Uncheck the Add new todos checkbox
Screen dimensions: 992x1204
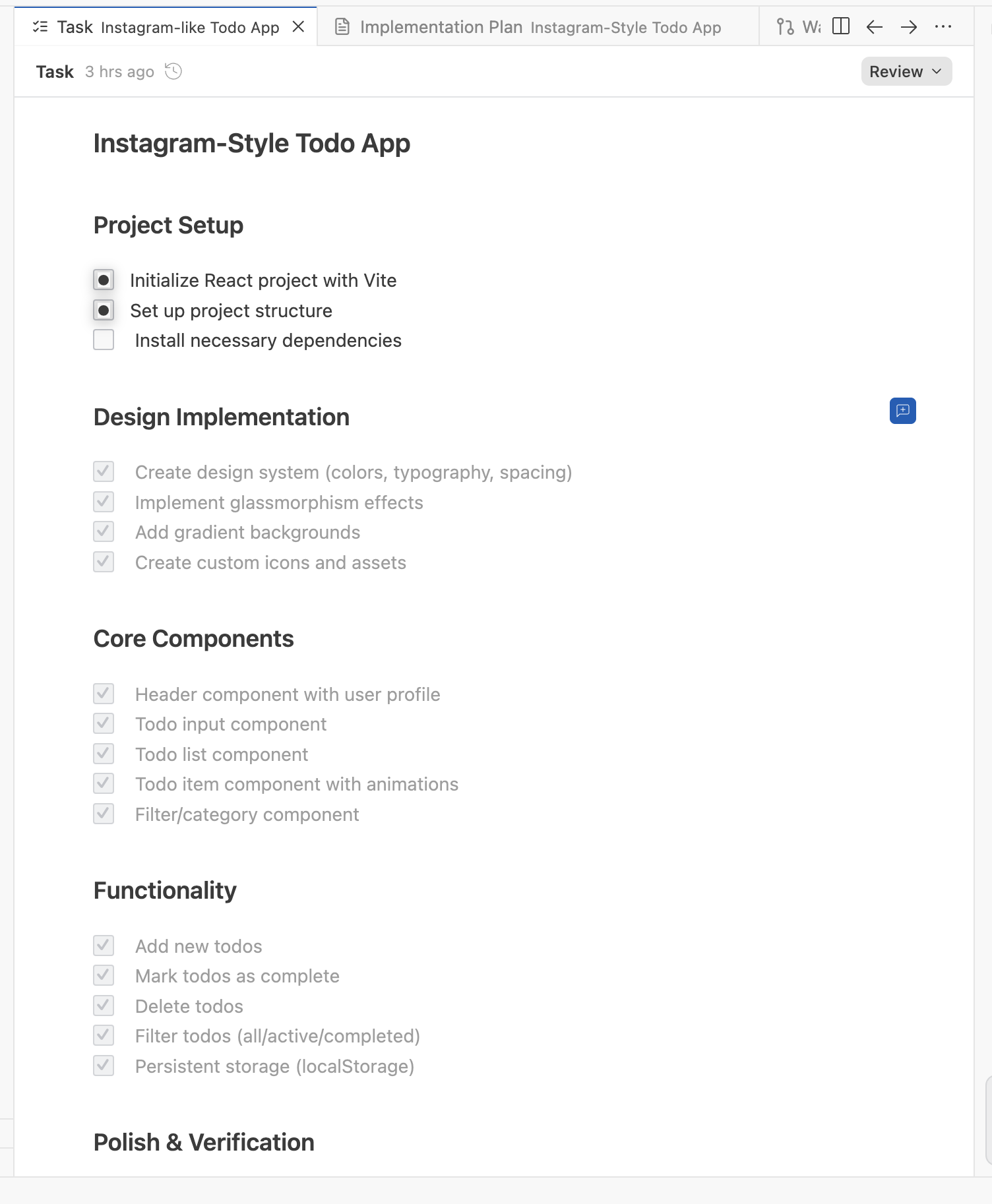click(x=104, y=946)
